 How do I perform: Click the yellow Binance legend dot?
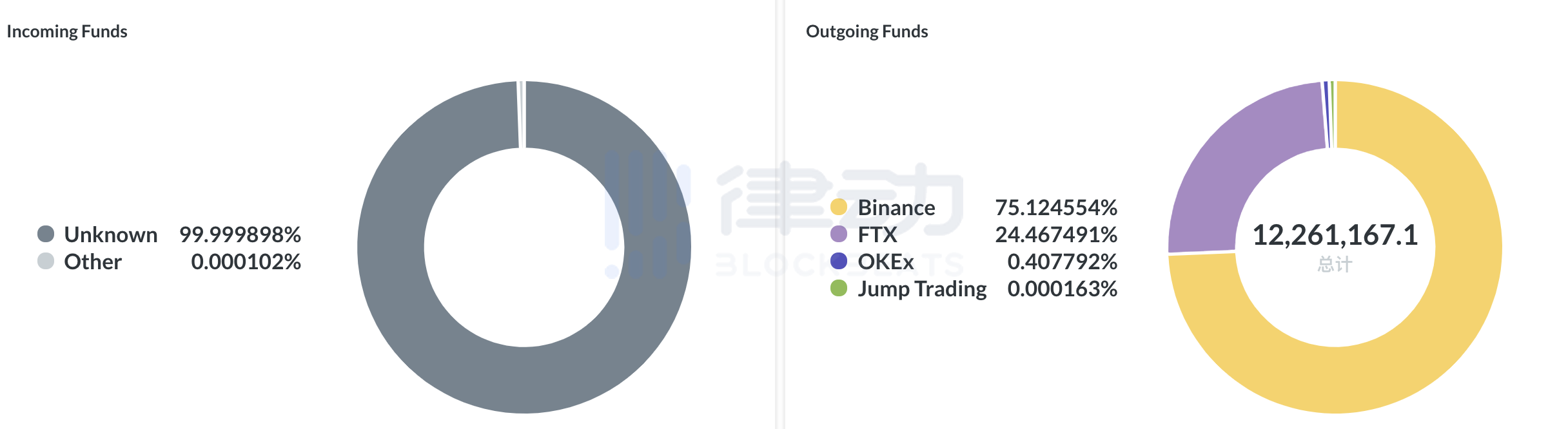(839, 207)
